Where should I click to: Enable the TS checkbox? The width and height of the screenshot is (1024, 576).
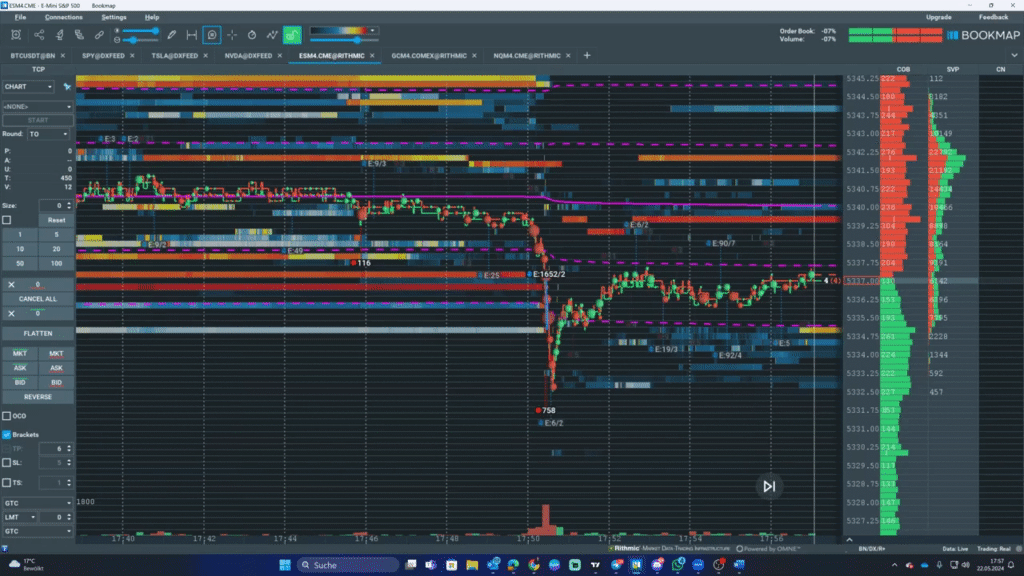[7, 483]
